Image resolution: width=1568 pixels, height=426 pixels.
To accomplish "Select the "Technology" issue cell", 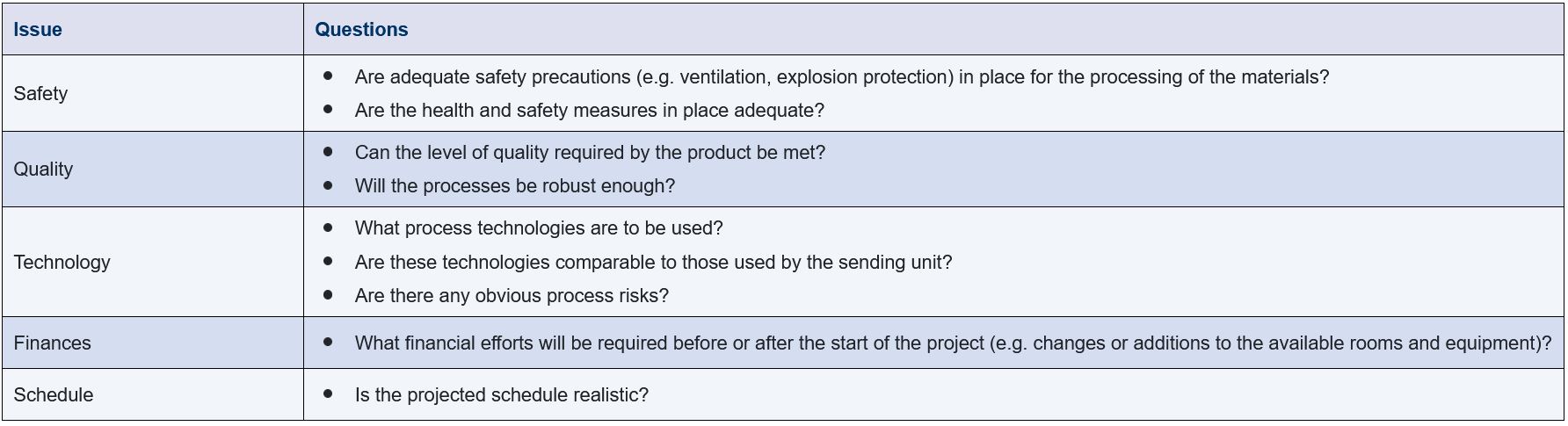I will (62, 263).
